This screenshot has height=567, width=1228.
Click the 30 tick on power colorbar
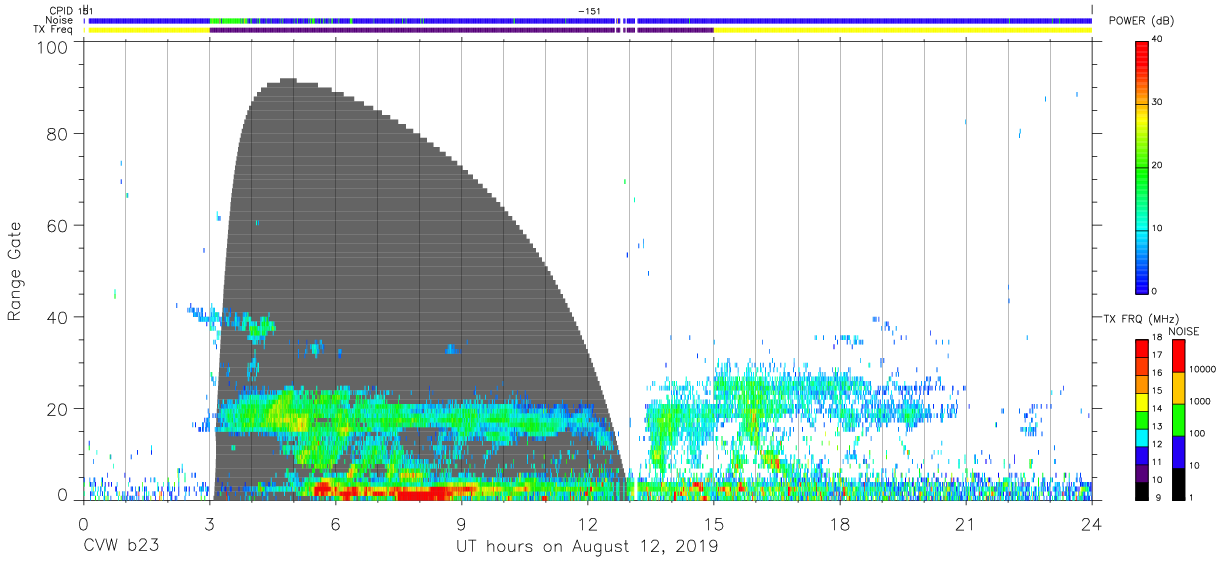tap(1156, 102)
